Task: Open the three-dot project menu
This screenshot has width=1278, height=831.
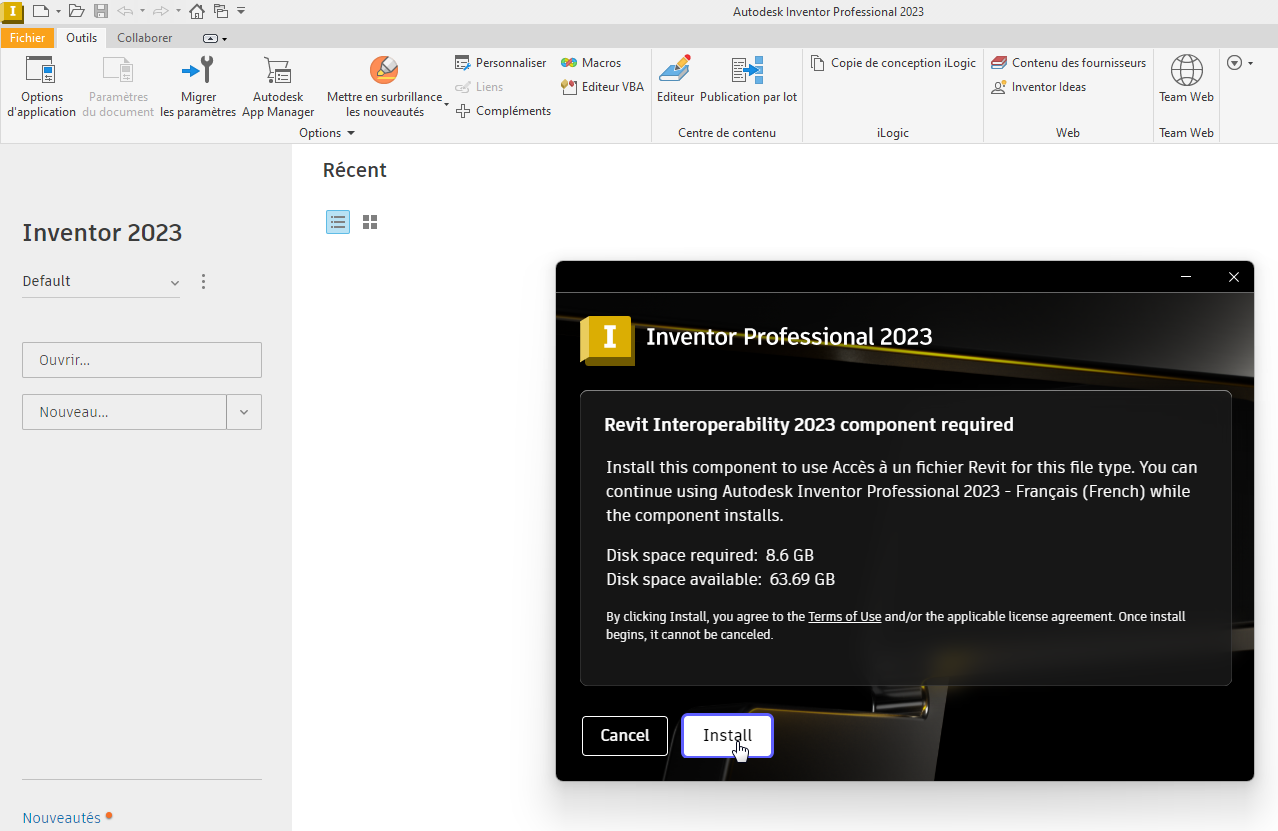Action: click(204, 282)
